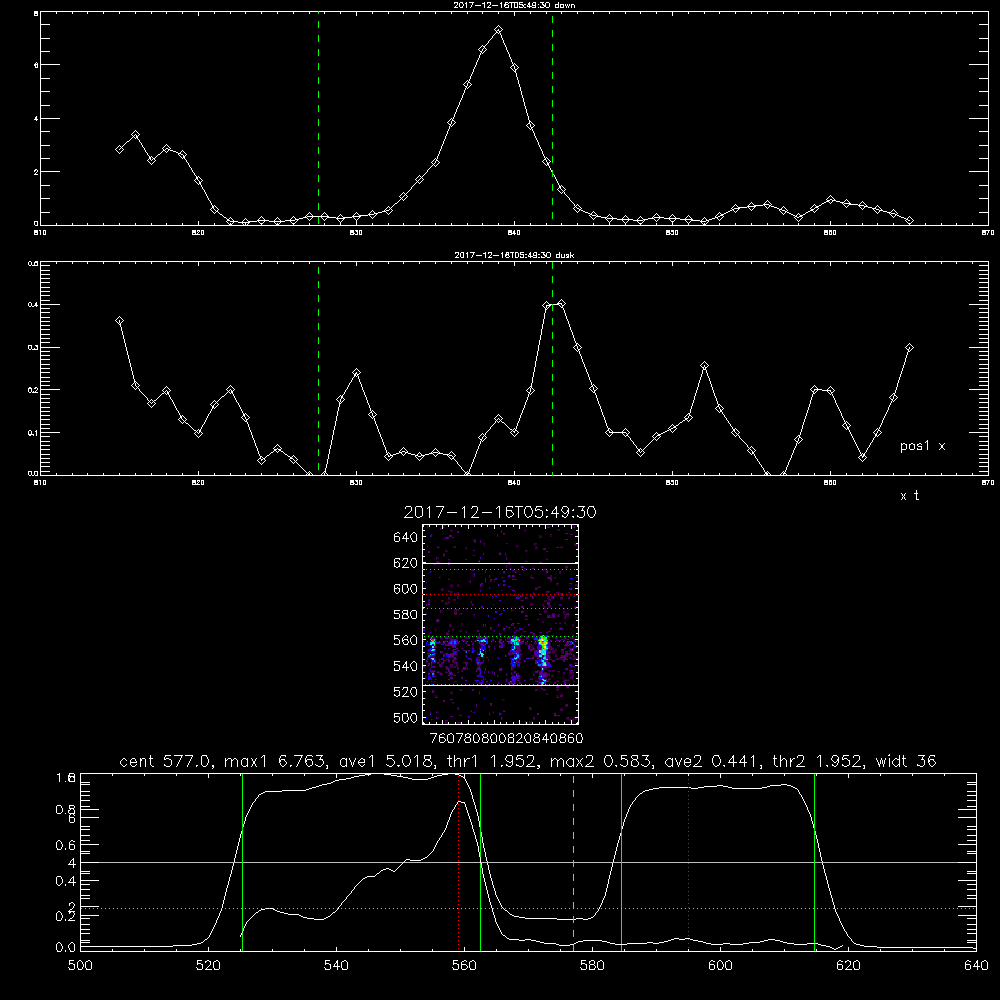Click the '580' tick label on bottom plot x-axis
Screen dimensions: 1000x1000
tap(592, 966)
